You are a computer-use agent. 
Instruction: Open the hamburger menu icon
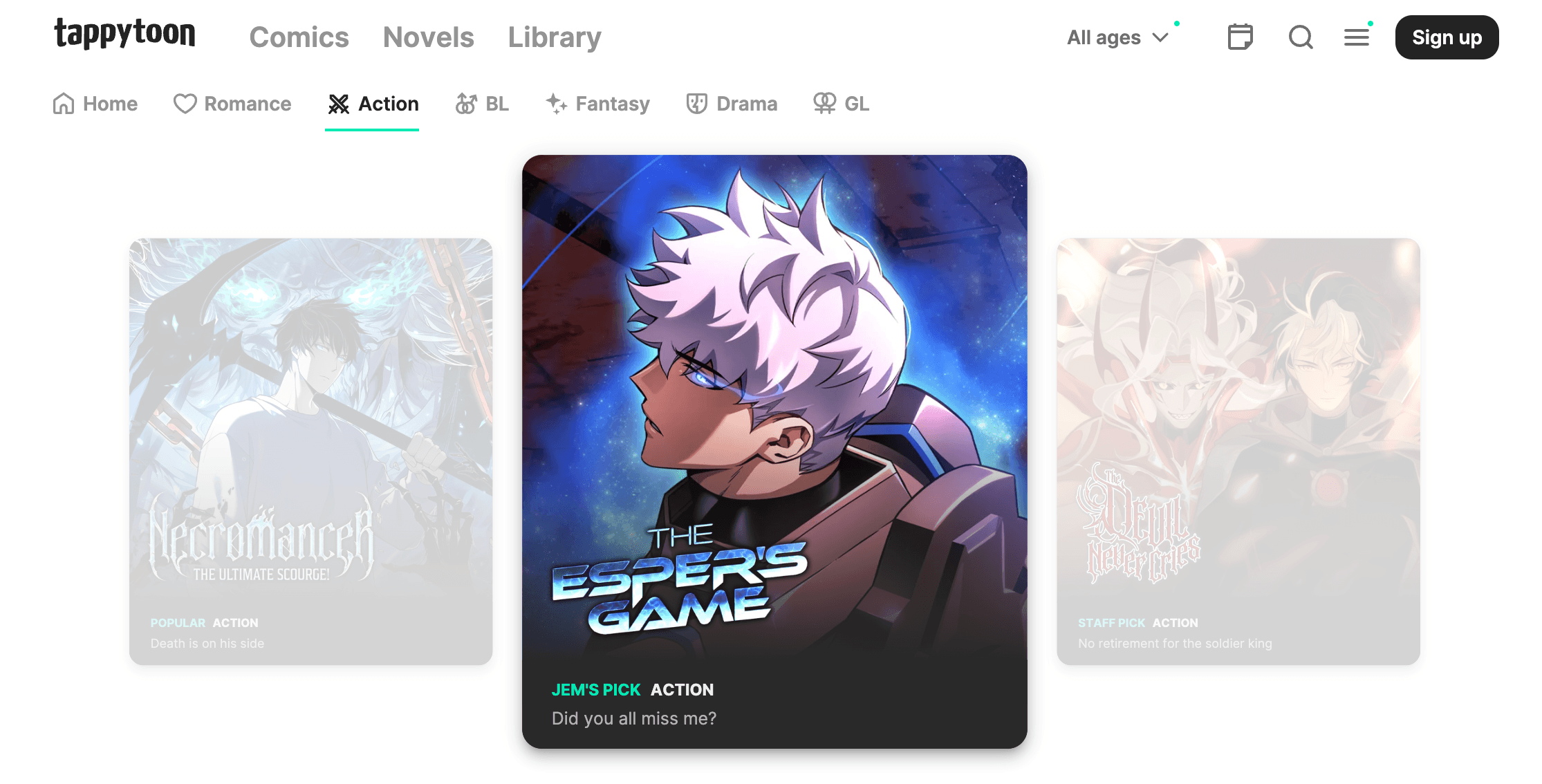point(1357,37)
